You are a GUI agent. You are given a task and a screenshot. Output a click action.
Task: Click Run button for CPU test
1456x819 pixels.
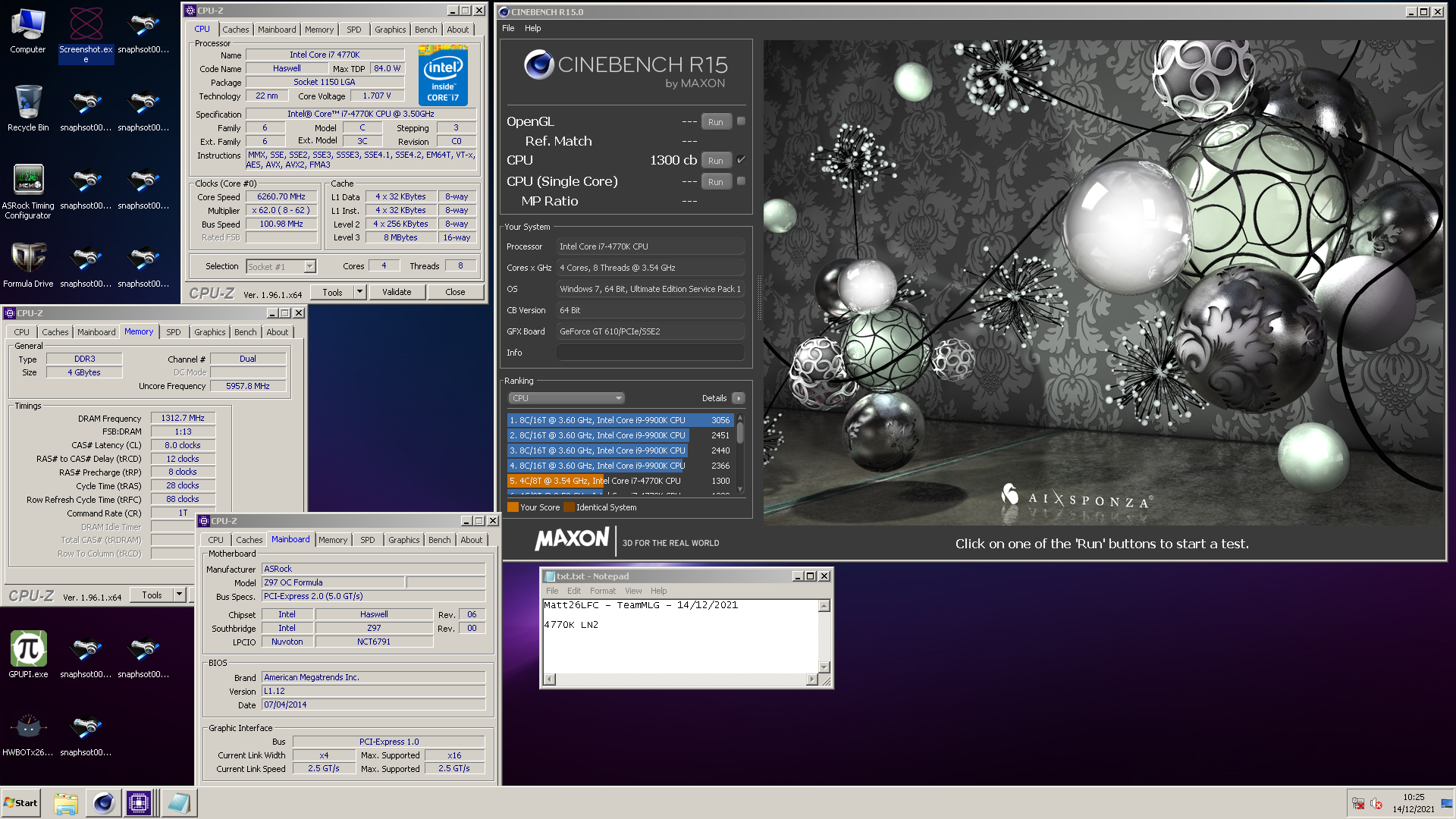click(x=716, y=161)
